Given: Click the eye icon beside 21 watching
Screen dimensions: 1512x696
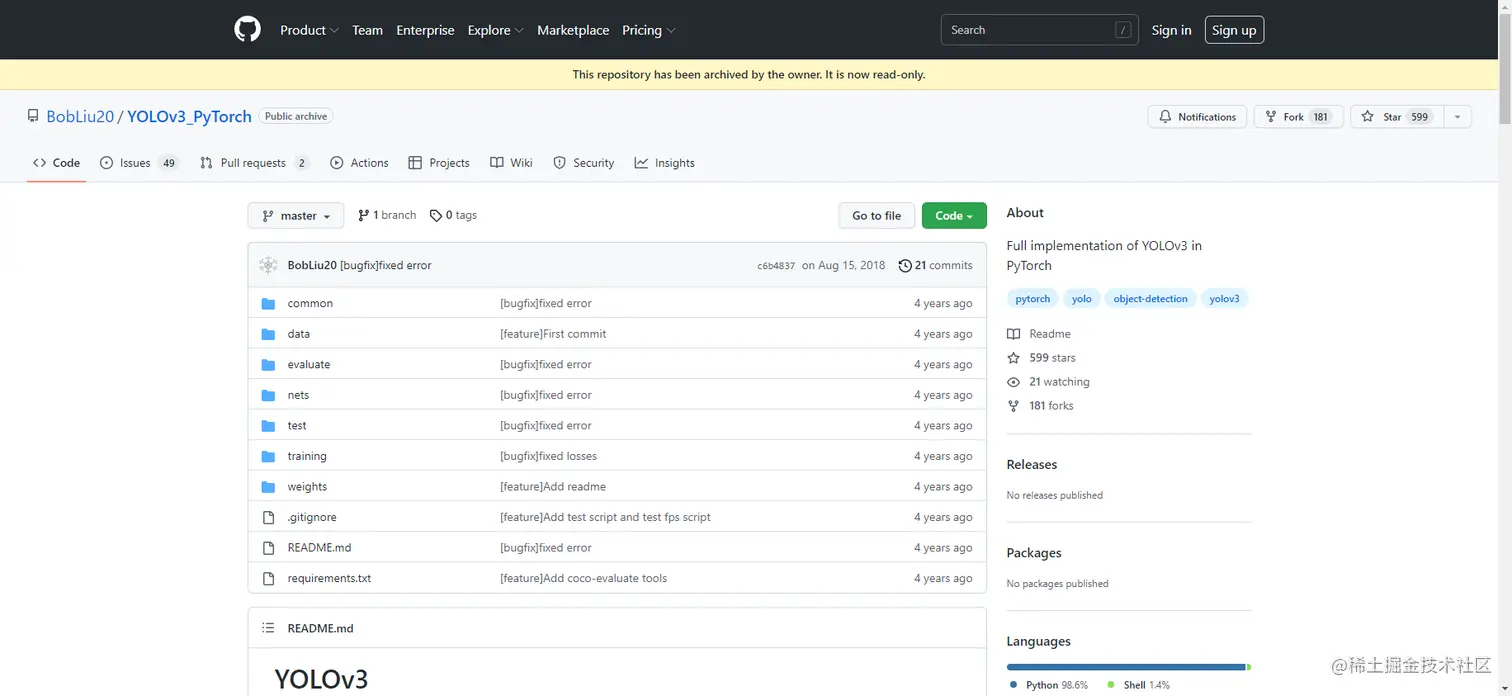Looking at the screenshot, I should pyautogui.click(x=1014, y=382).
